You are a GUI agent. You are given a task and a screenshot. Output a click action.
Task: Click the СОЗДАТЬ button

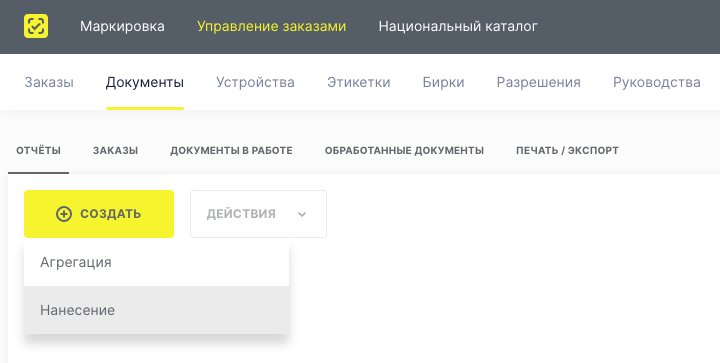tap(99, 214)
